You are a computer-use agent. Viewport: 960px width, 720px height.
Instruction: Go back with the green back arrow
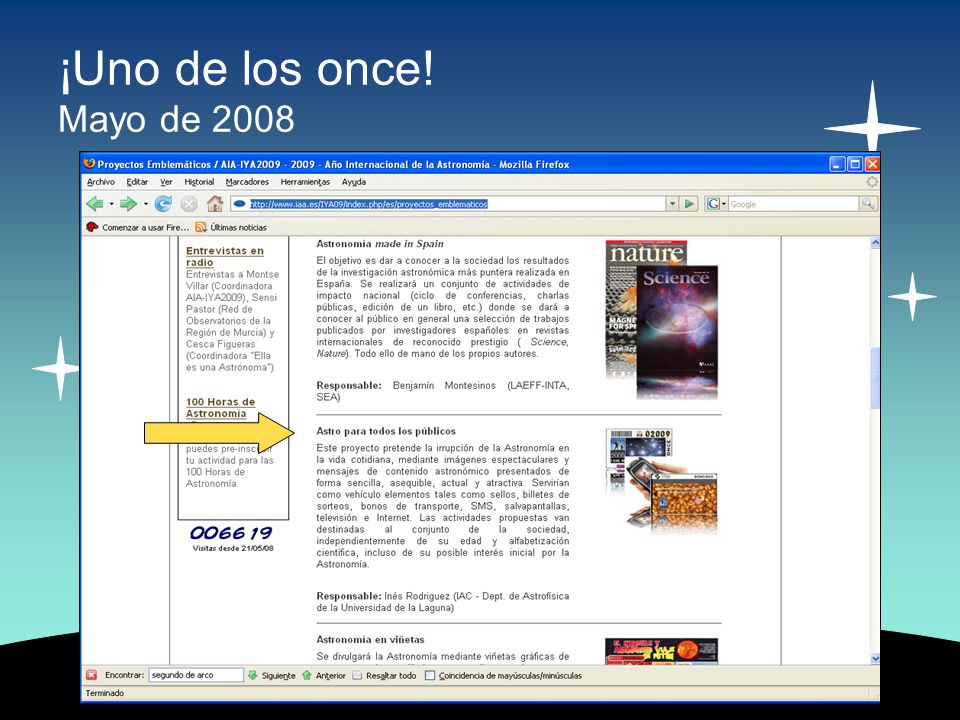[95, 203]
